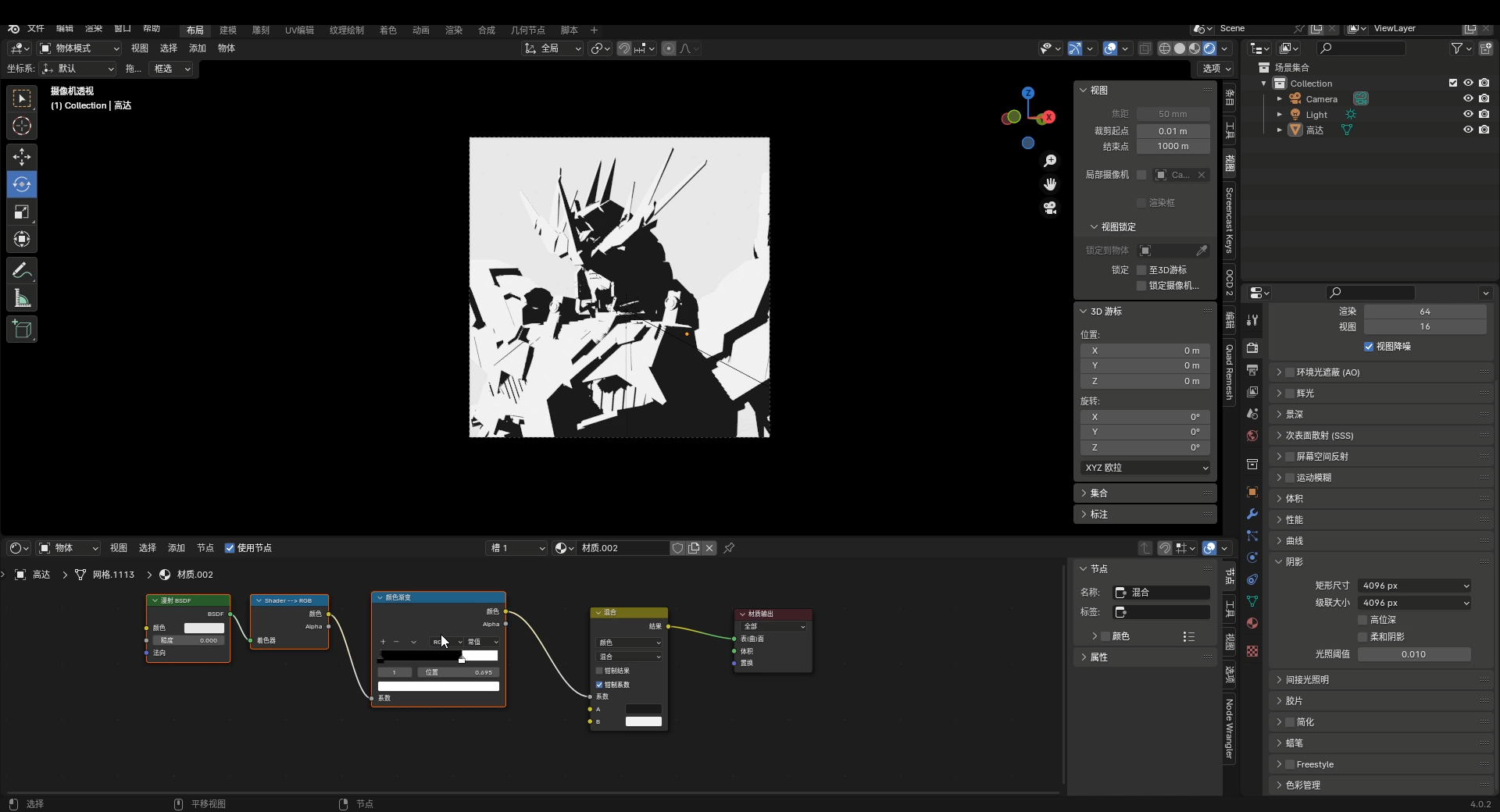Pick the Scale tool
The width and height of the screenshot is (1500, 812).
click(22, 212)
